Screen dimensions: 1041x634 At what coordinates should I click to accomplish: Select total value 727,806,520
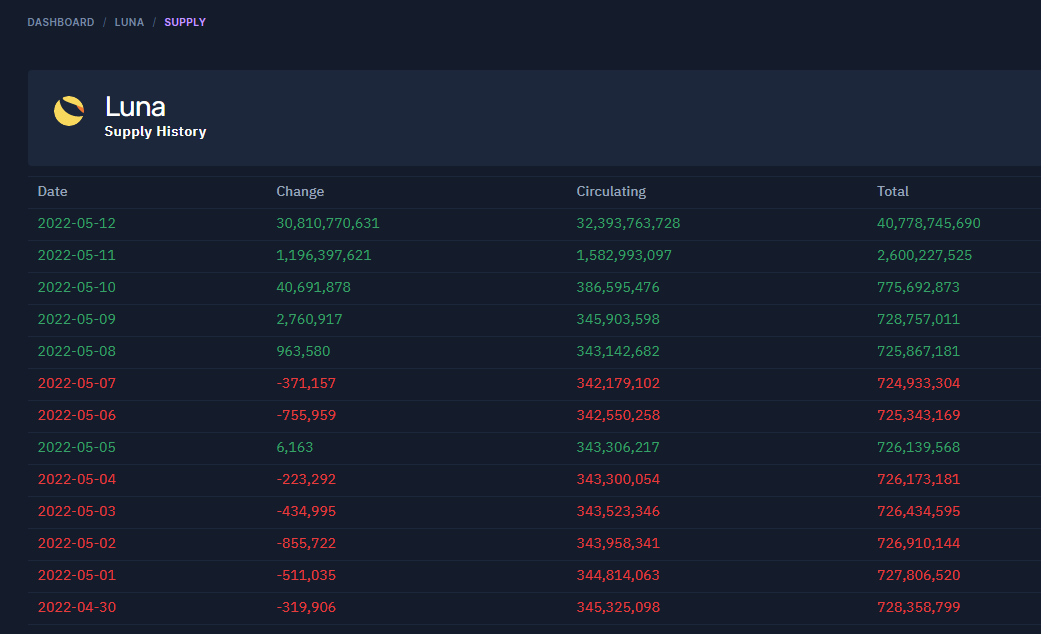(x=918, y=575)
